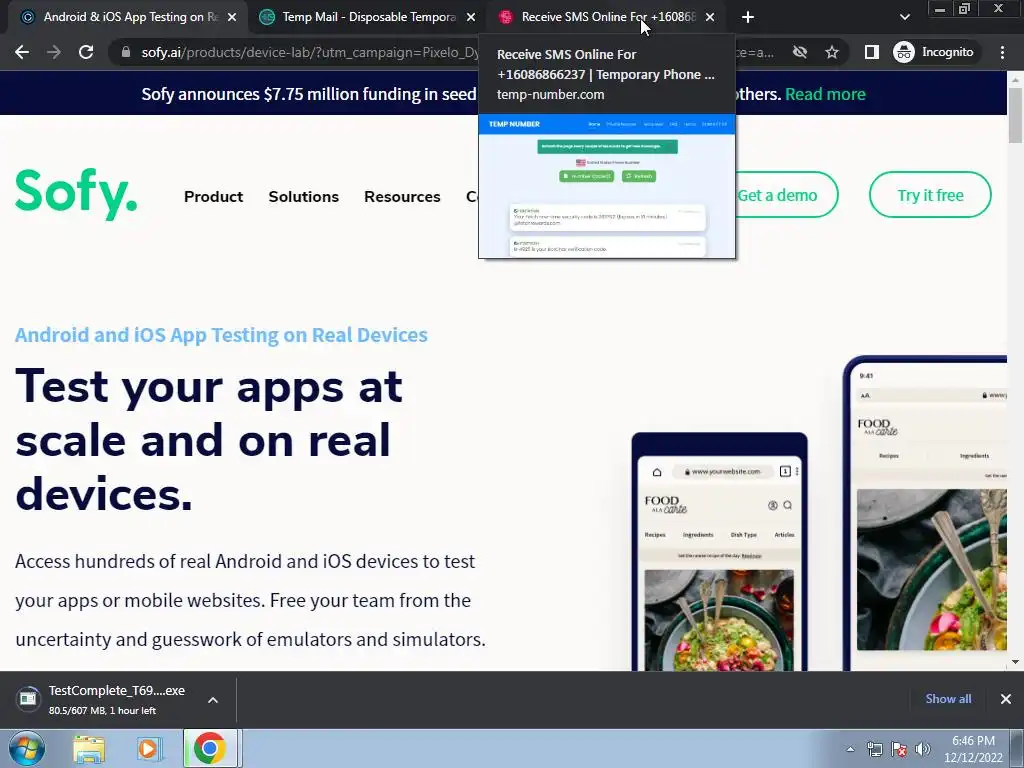
Task: Open the third-party cookies blocked eye icon
Action: [799, 52]
